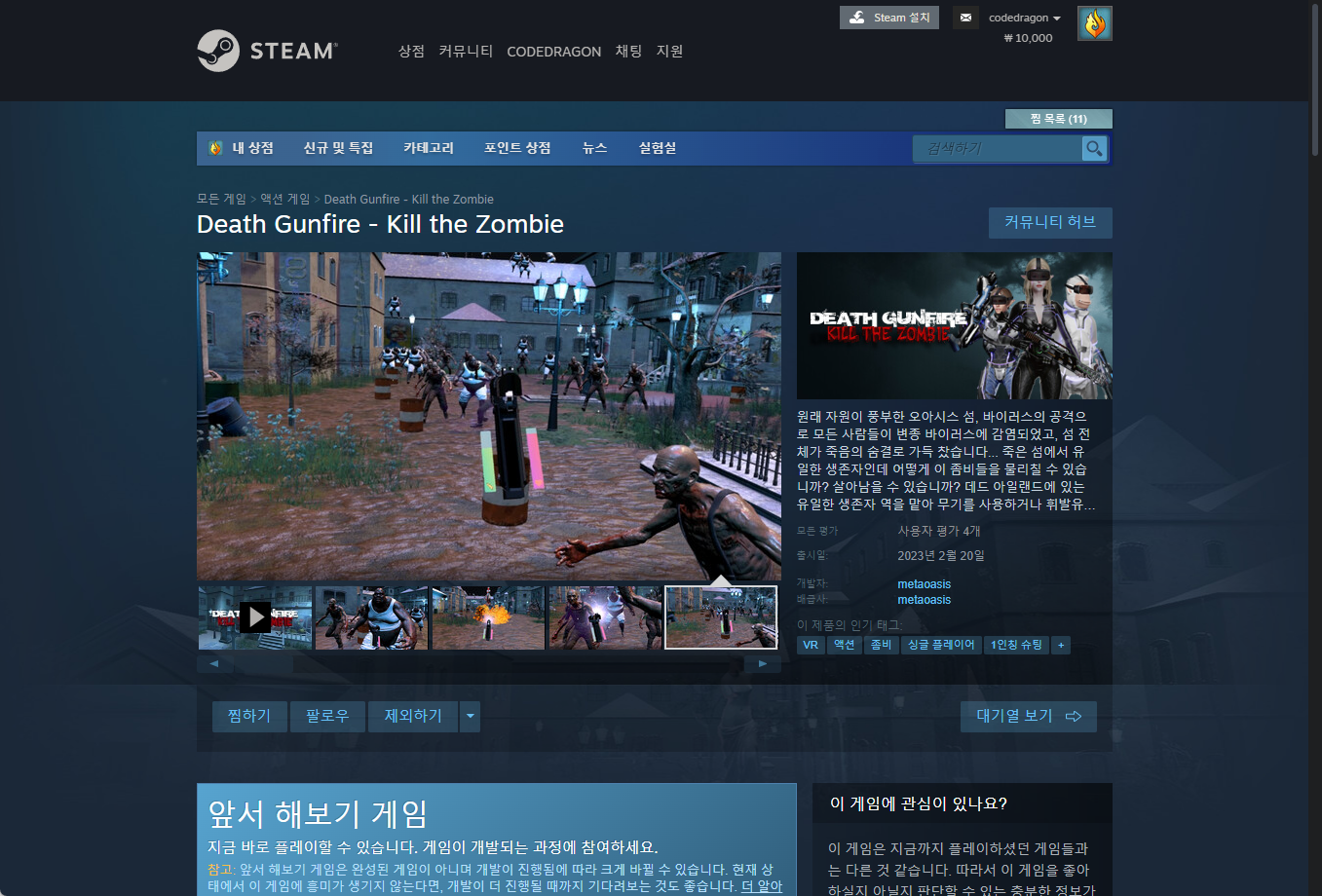Viewport: 1322px width, 896px height.
Task: Open the 커뮤니티 top menu
Action: [x=466, y=51]
